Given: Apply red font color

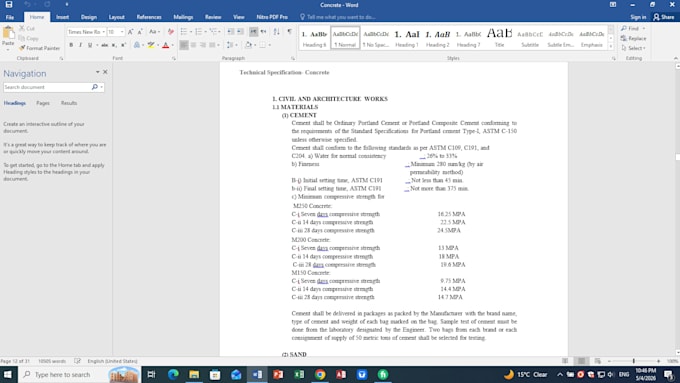Looking at the screenshot, I should (165, 45).
